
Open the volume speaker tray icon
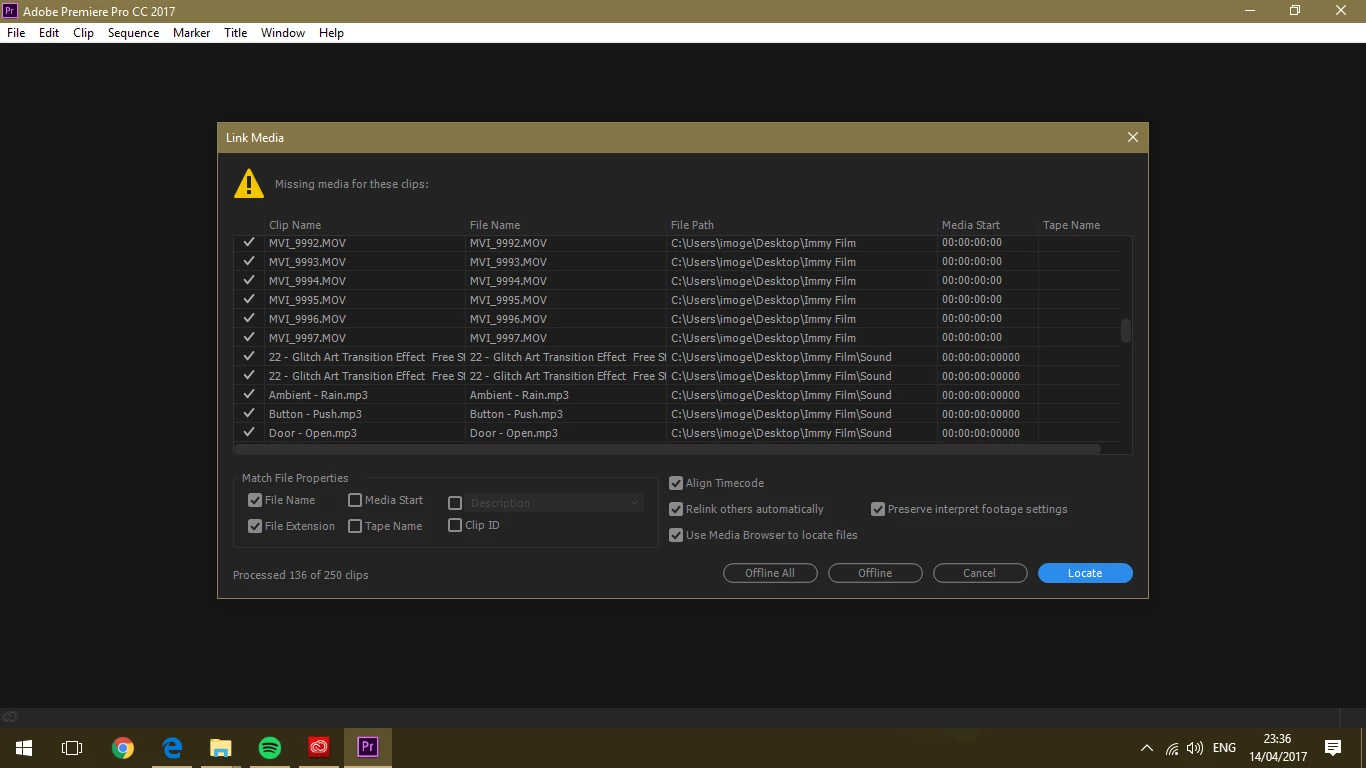point(1195,748)
